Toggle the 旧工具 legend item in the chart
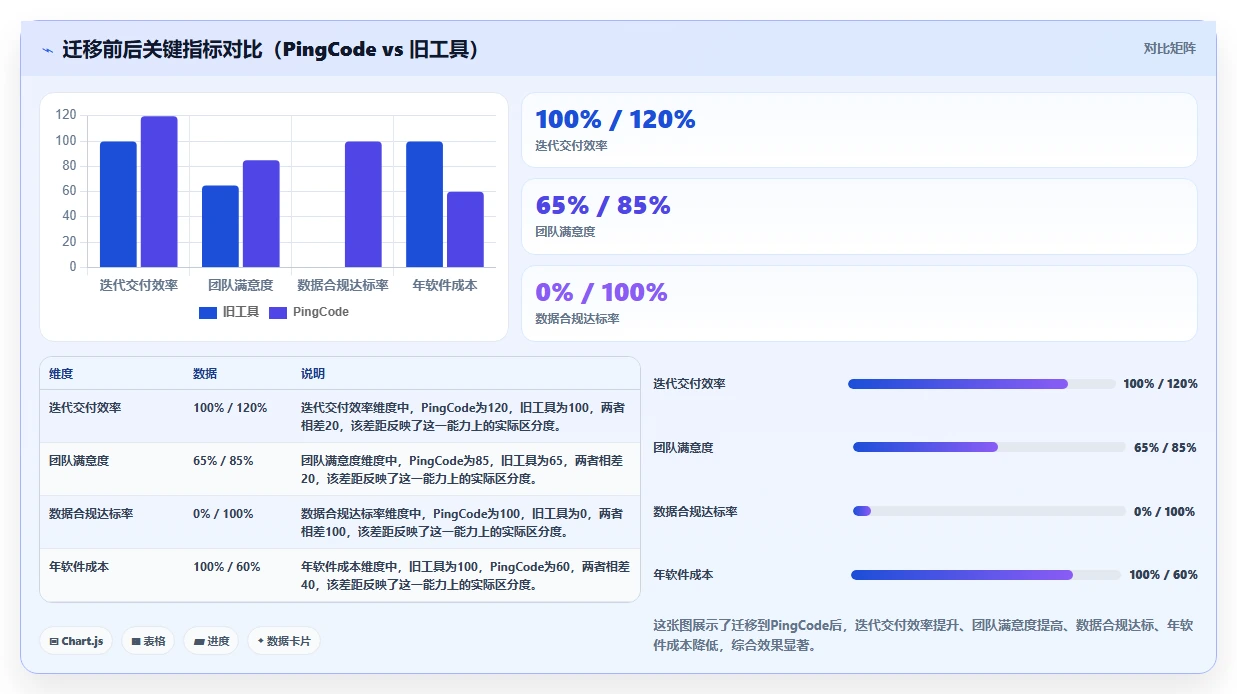Viewport: 1237px width, 694px height. point(229,312)
